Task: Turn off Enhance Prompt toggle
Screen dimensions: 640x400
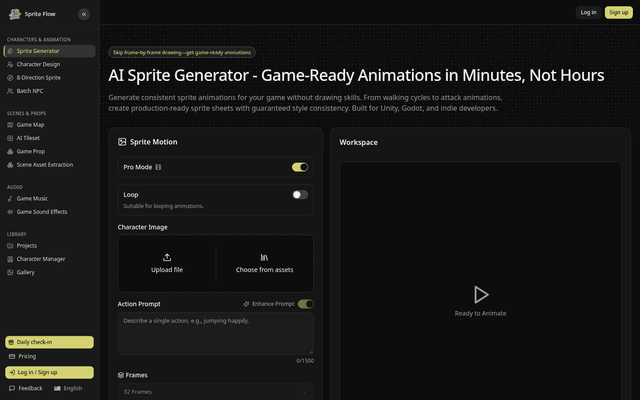Action: tap(306, 304)
